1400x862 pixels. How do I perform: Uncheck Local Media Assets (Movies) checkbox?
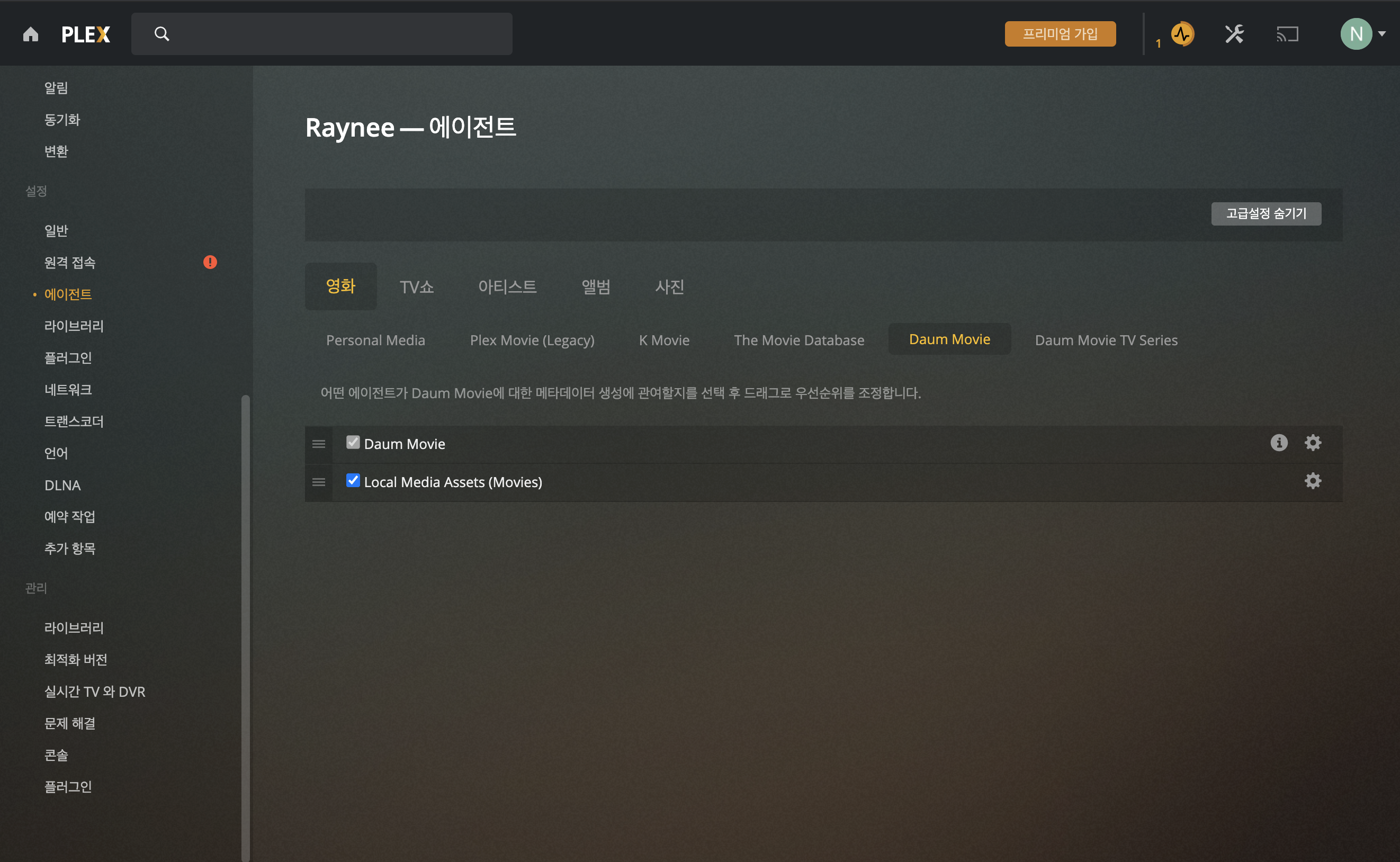point(353,481)
